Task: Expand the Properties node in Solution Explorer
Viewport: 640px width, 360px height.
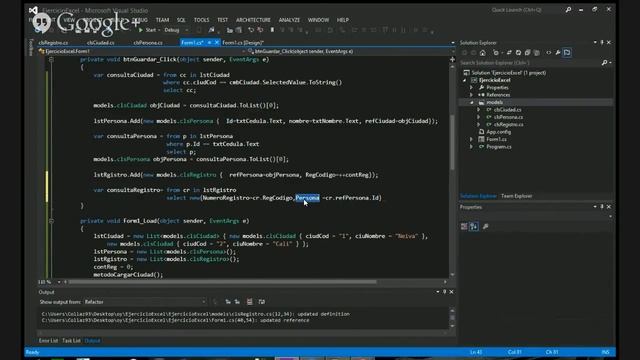Action: tap(471, 88)
